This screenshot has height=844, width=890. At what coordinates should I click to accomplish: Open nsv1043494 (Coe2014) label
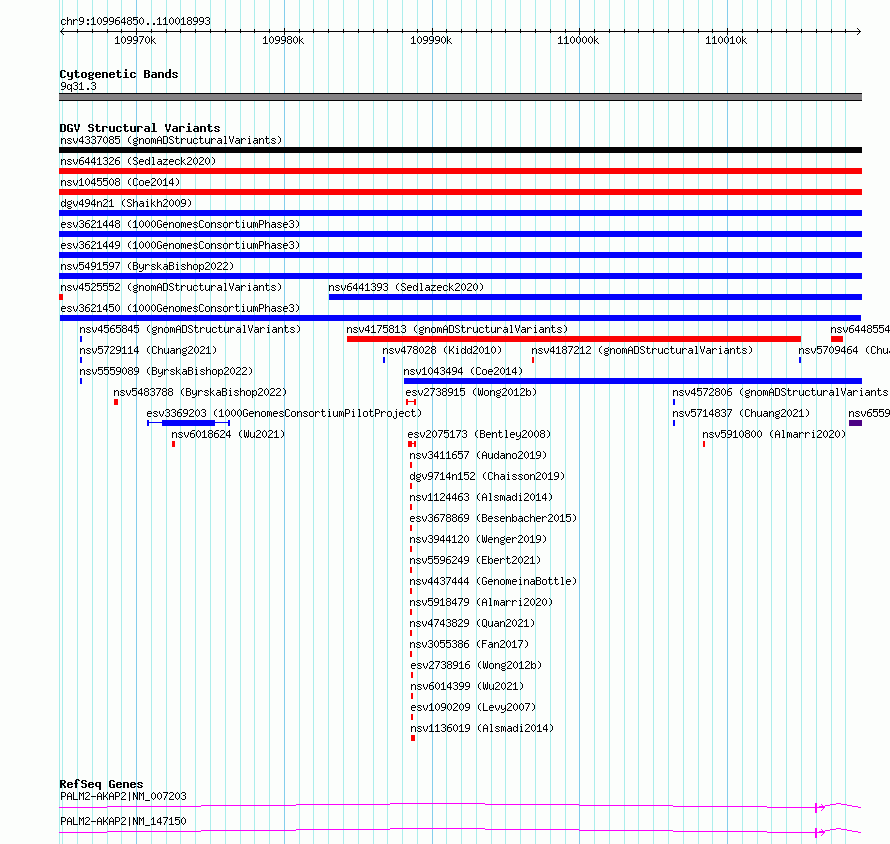coord(463,371)
